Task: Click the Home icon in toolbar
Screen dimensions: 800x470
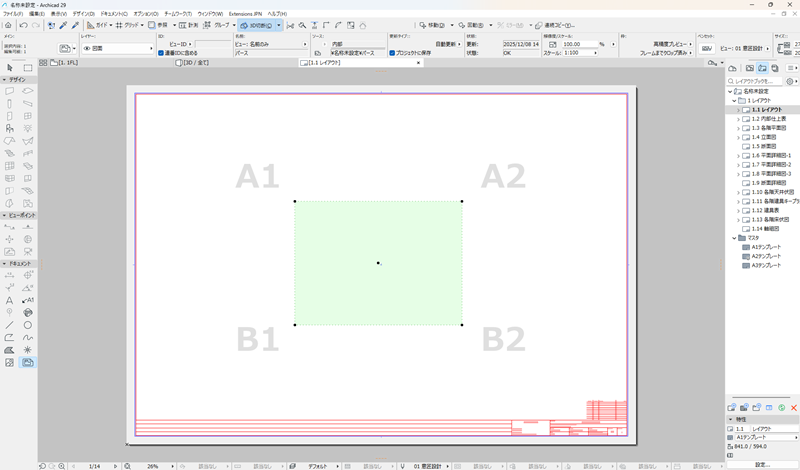Action: click(x=8, y=25)
